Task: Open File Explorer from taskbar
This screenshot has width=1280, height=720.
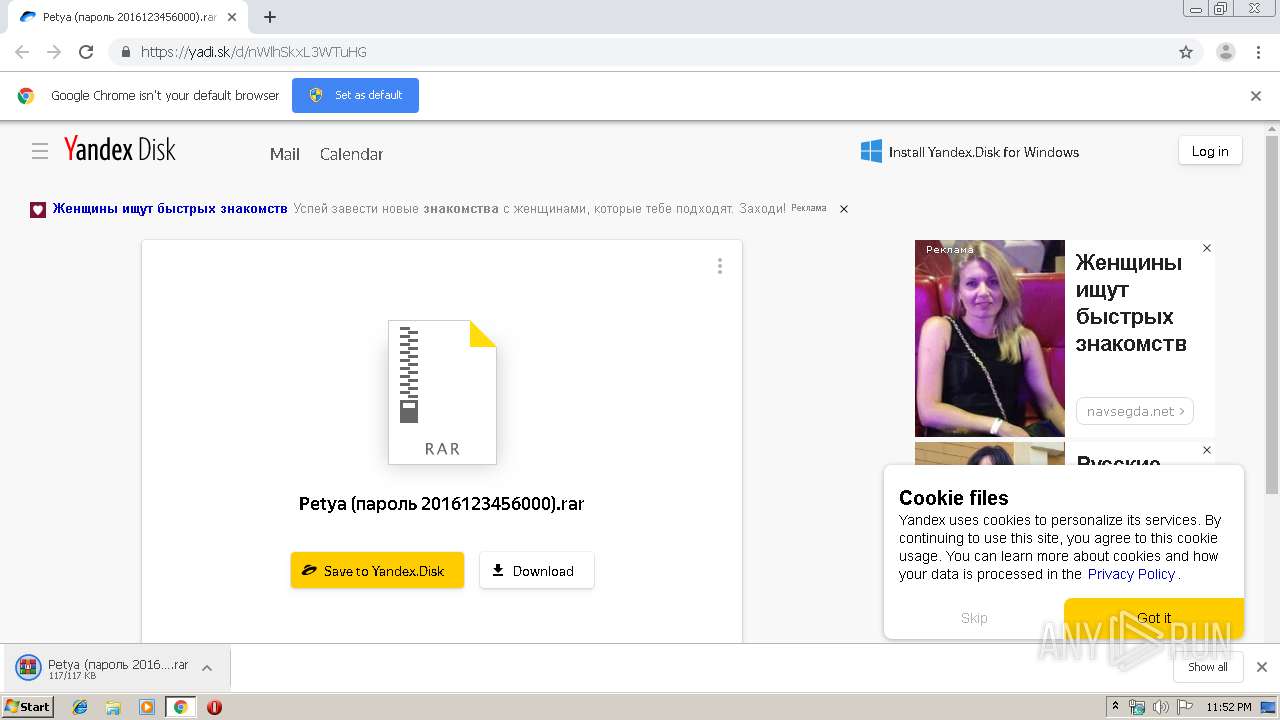Action: 113,707
